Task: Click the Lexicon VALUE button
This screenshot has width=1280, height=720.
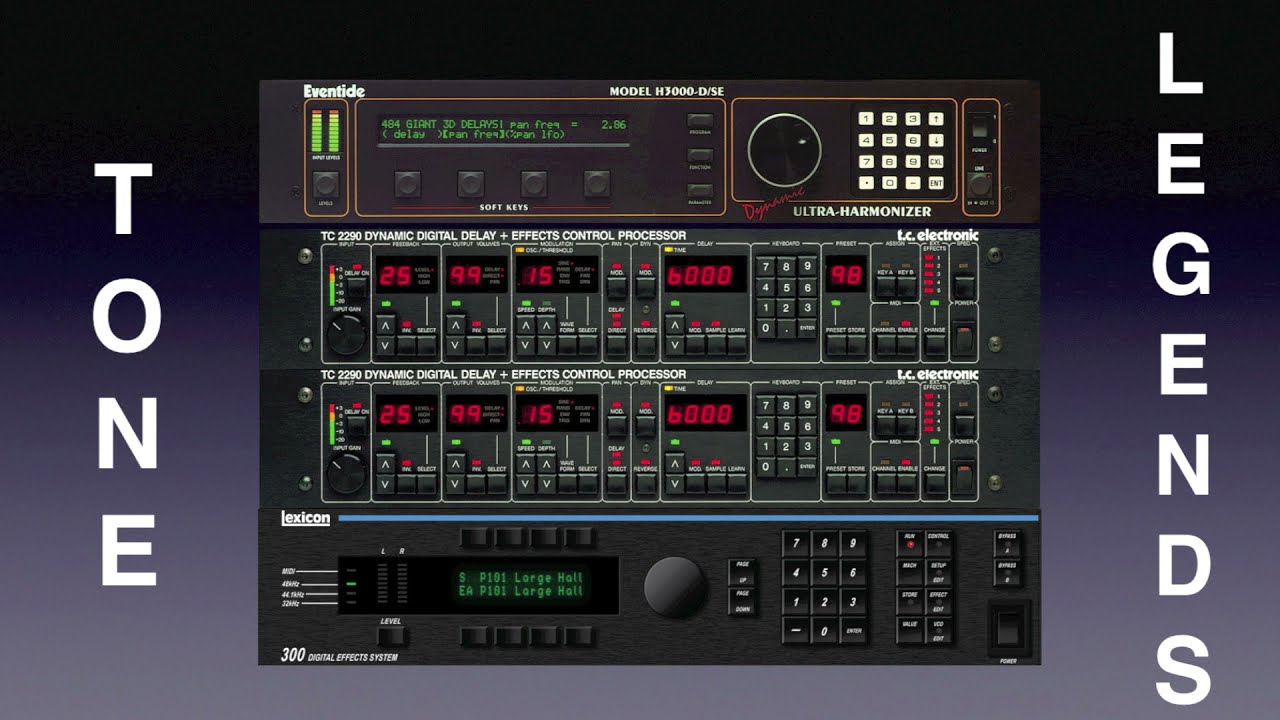Action: point(910,630)
